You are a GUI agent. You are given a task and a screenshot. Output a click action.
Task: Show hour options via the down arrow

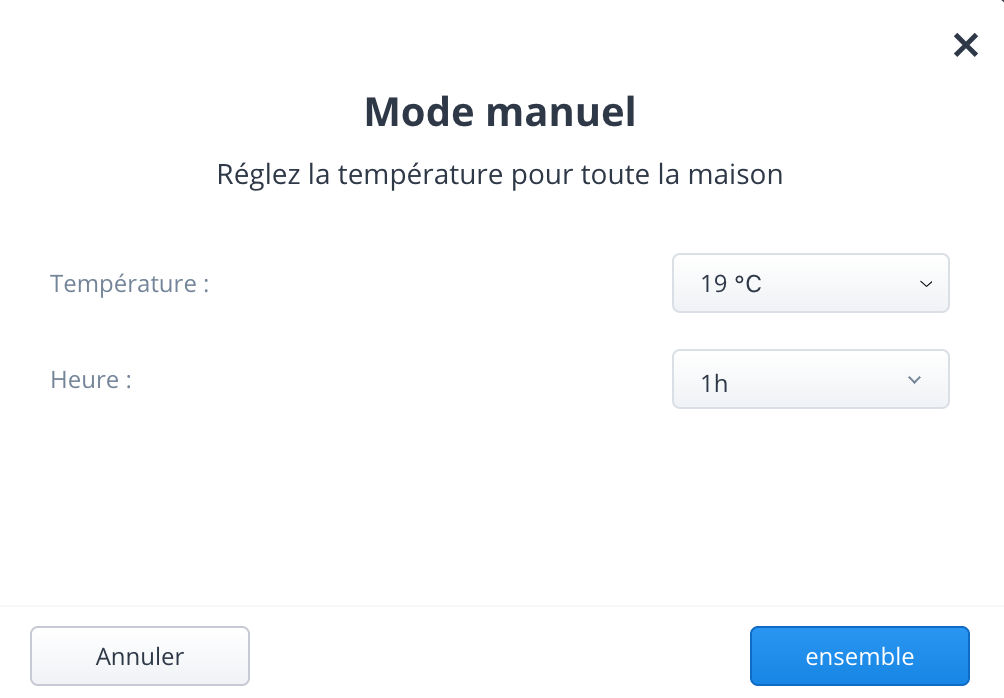pyautogui.click(x=914, y=380)
